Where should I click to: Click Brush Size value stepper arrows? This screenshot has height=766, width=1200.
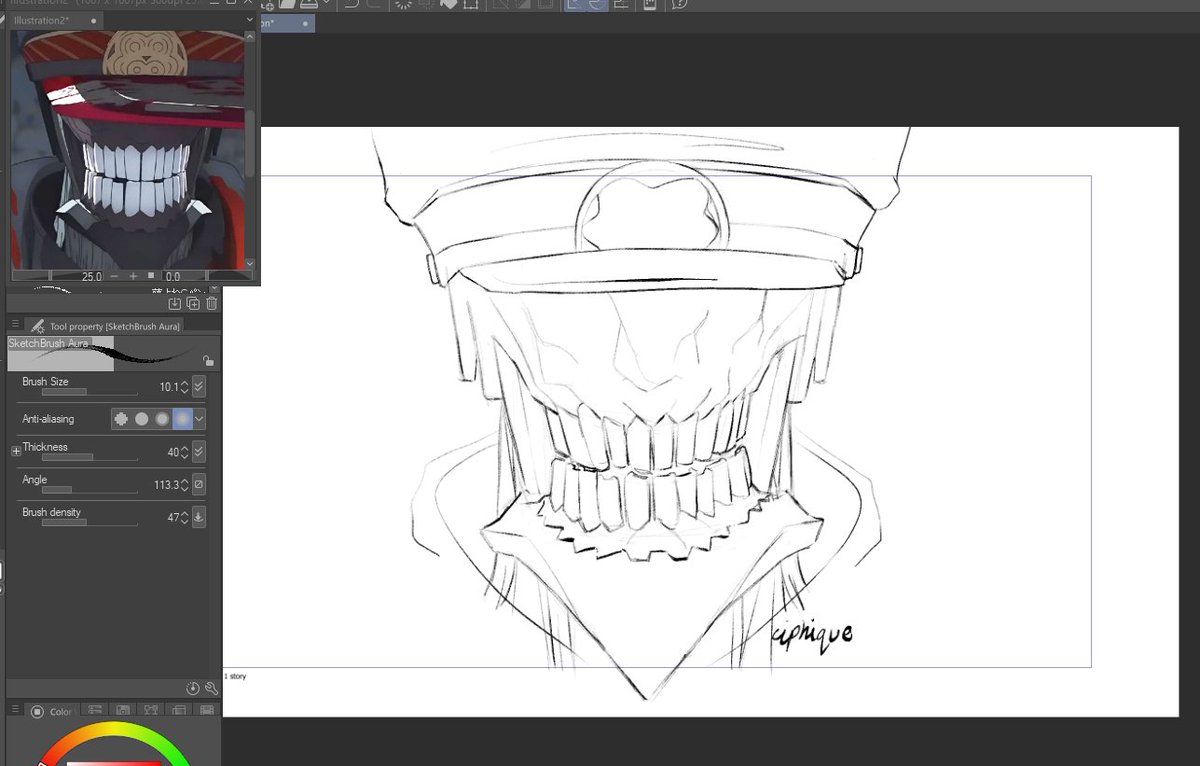184,387
